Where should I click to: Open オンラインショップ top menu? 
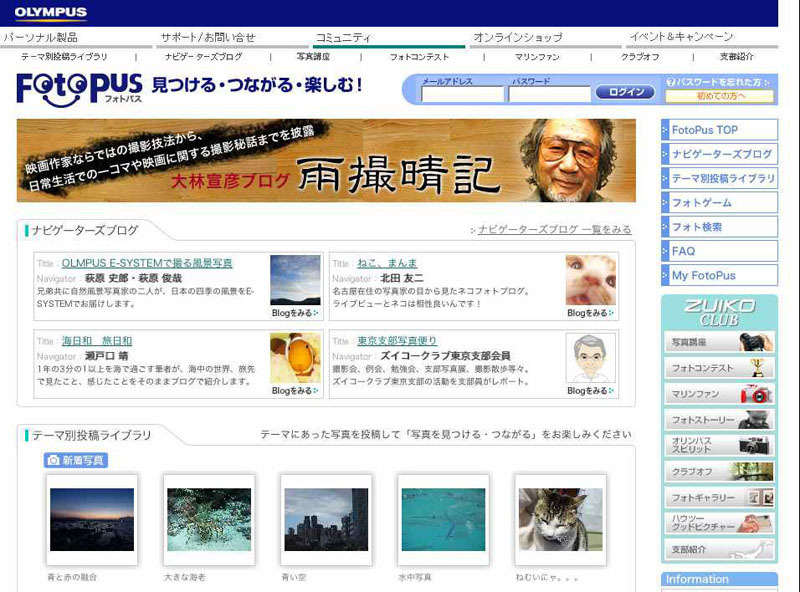517,37
